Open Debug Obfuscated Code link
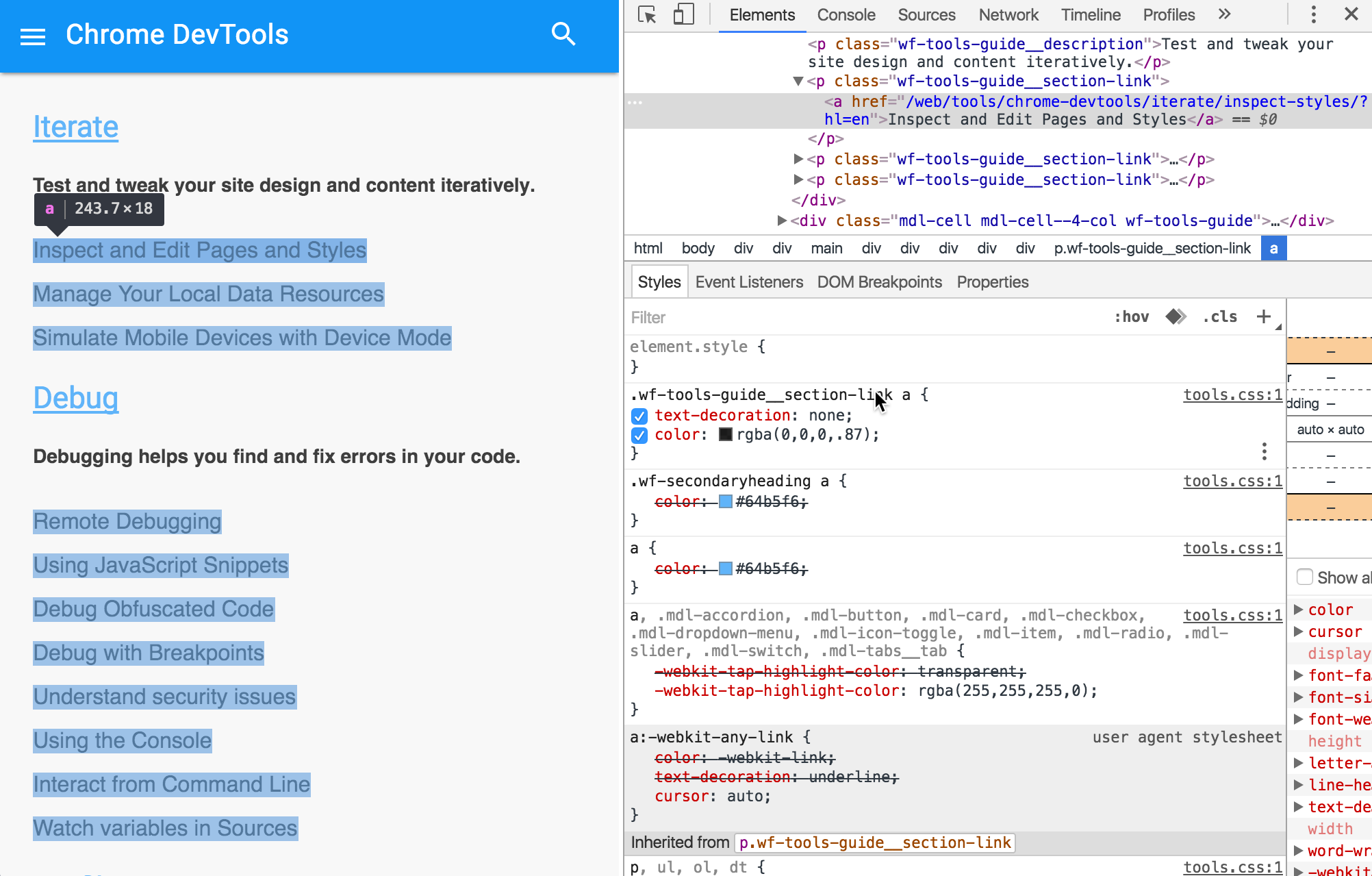This screenshot has width=1372, height=876. tap(154, 610)
